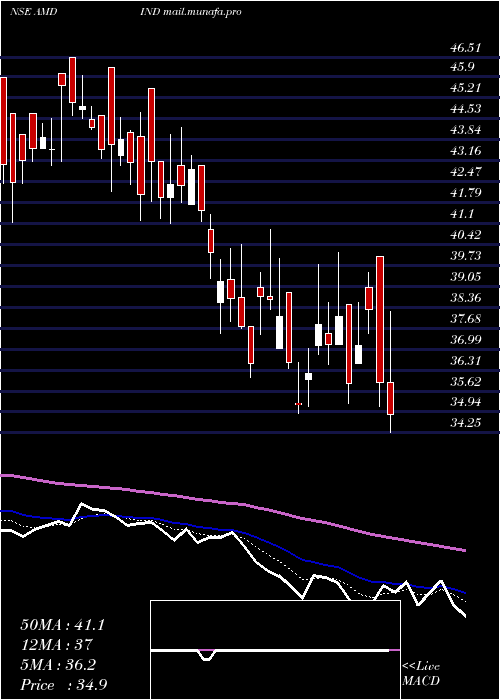Click the 44.53 price axis label
This screenshot has height=700, width=500.
(465, 109)
